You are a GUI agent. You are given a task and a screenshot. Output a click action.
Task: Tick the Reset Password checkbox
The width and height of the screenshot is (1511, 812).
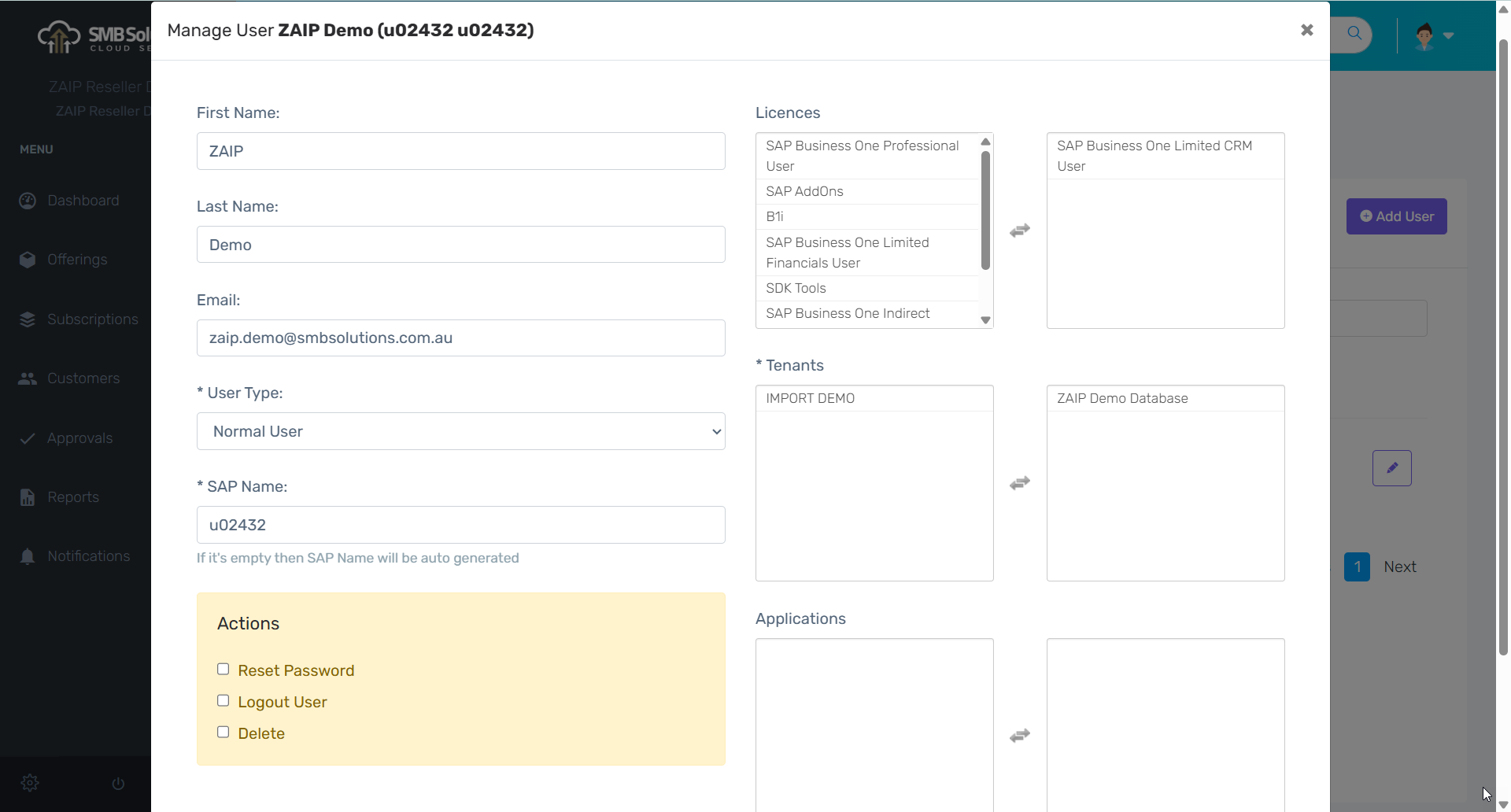pos(224,670)
